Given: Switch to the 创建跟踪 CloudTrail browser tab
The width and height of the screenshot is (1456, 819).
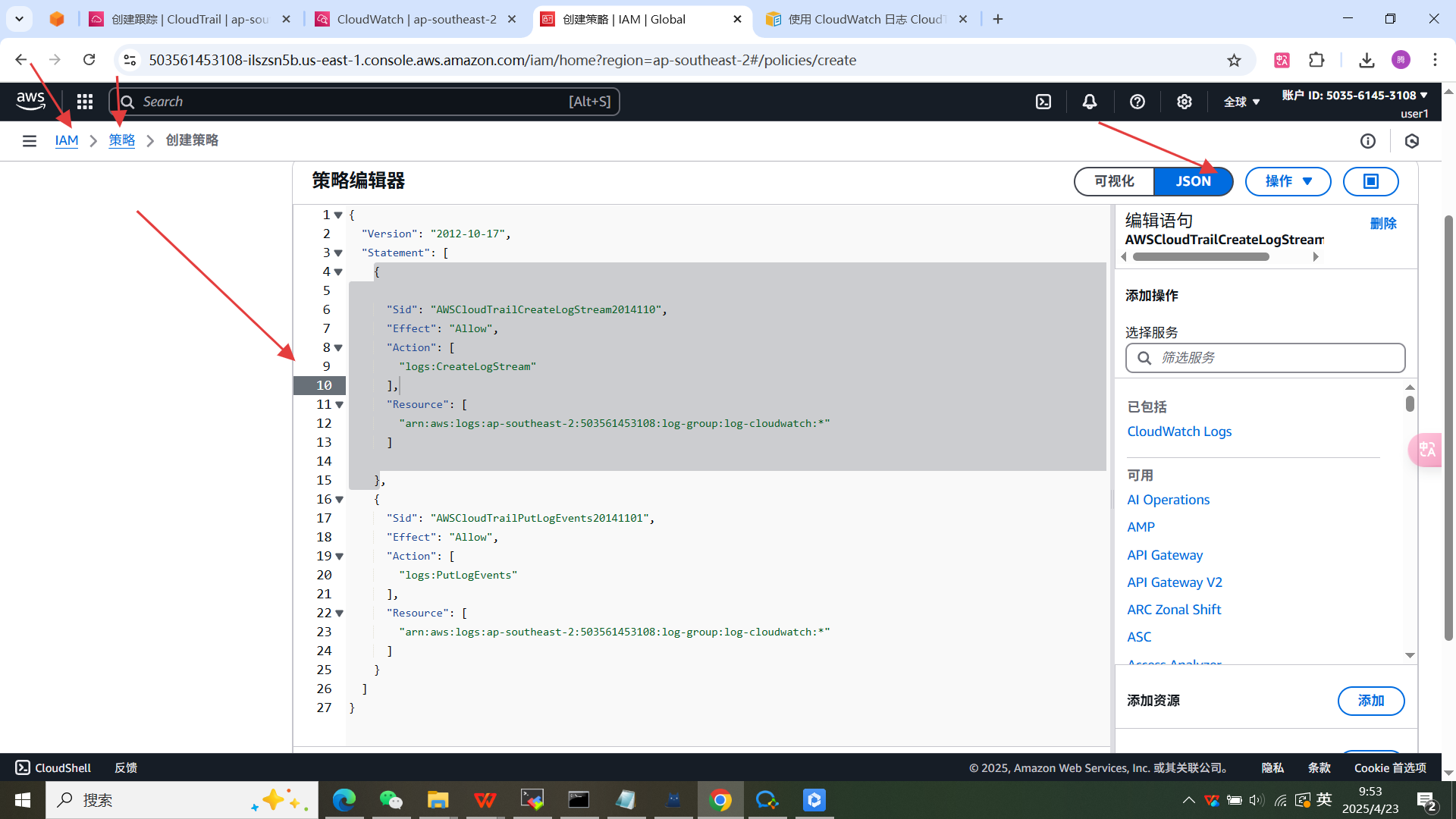Looking at the screenshot, I should [190, 19].
